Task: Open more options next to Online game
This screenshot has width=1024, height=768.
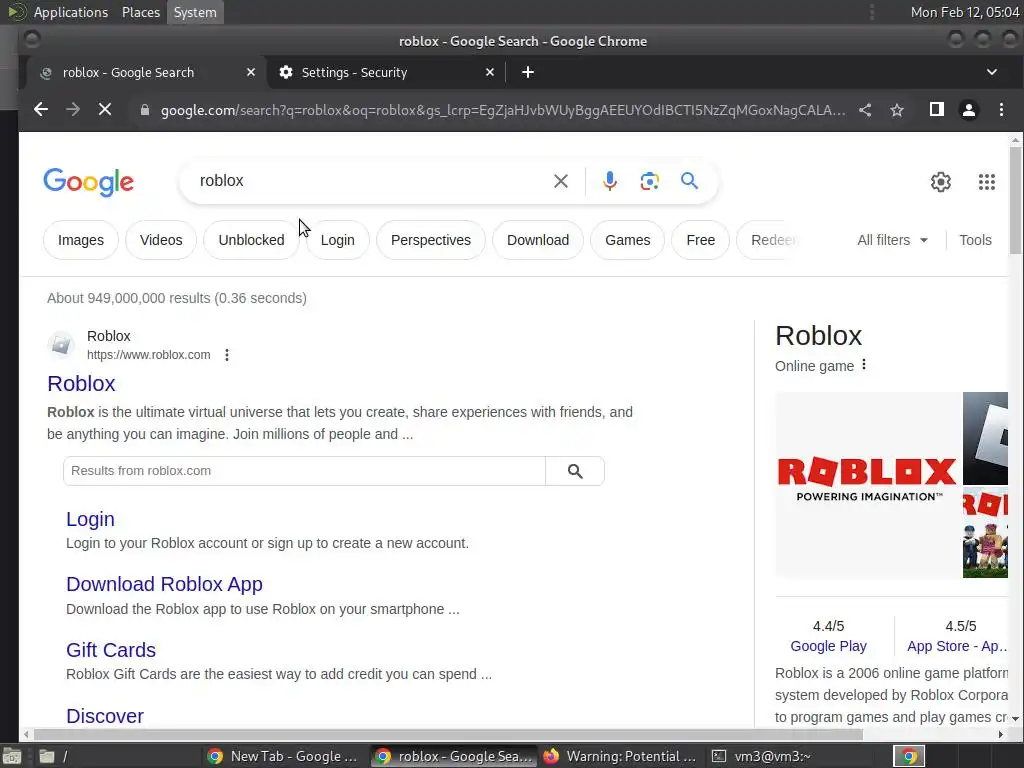Action: (x=863, y=364)
